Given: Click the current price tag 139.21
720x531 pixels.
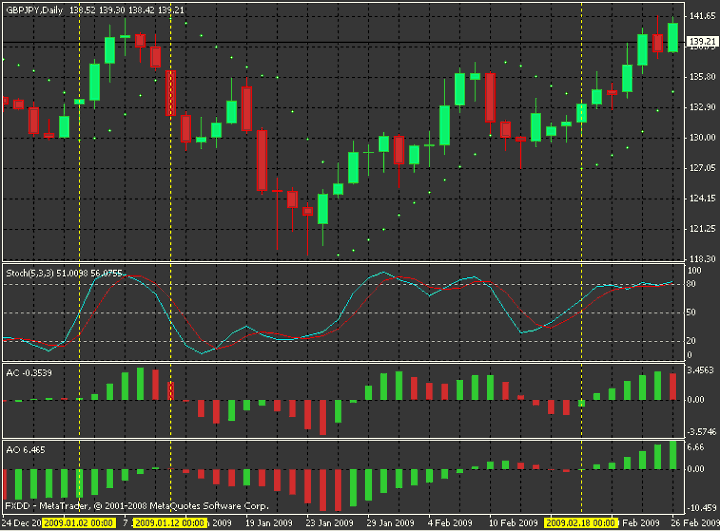Looking at the screenshot, I should click(x=700, y=41).
